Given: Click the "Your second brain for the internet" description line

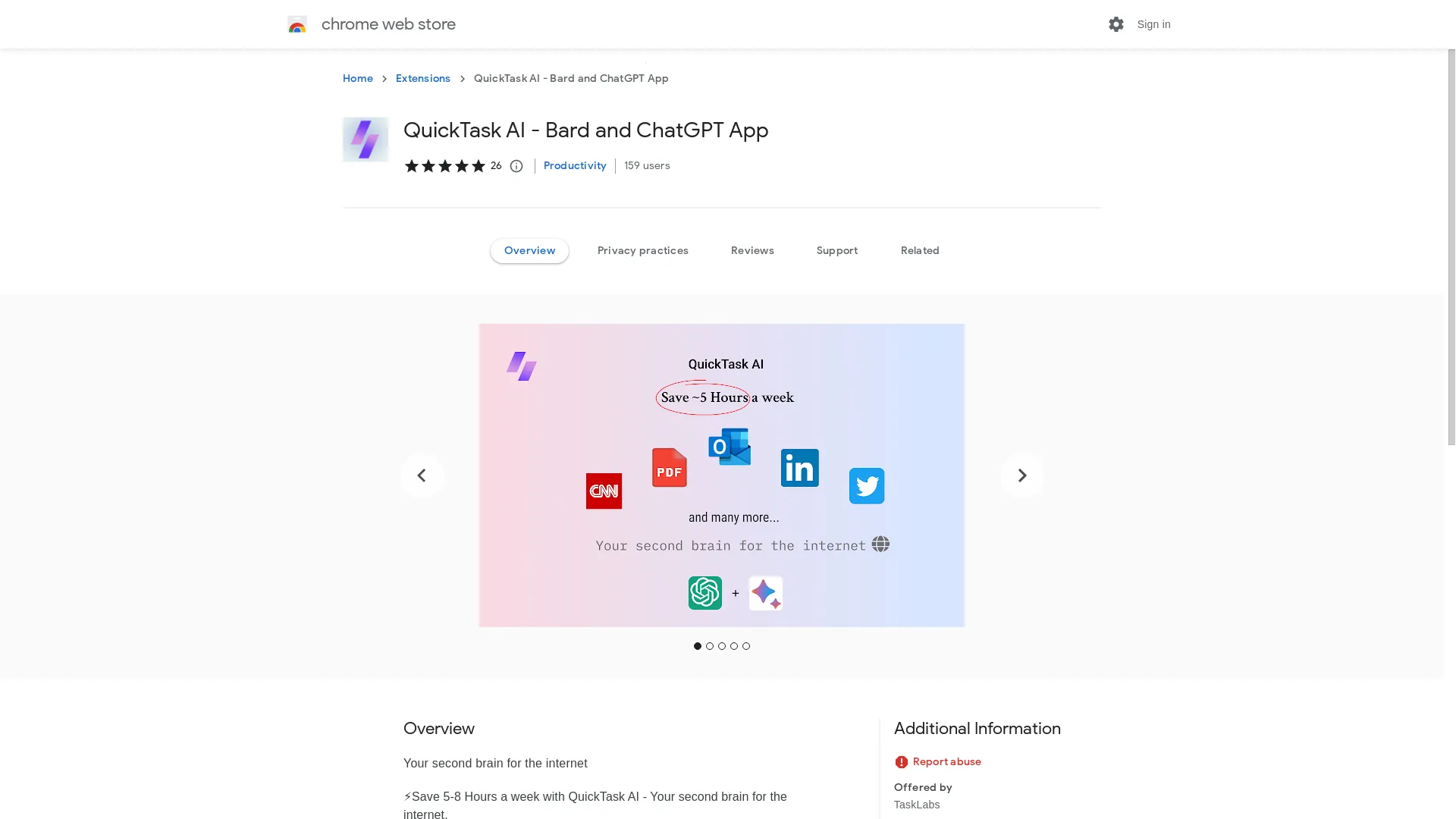Looking at the screenshot, I should coord(495,764).
